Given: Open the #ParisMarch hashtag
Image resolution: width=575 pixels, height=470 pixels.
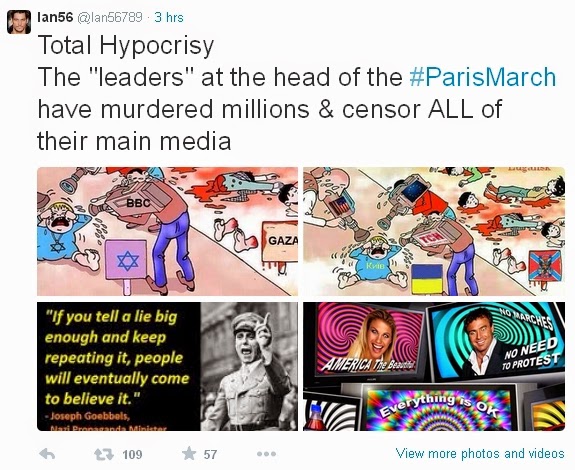Looking at the screenshot, I should pyautogui.click(x=483, y=77).
